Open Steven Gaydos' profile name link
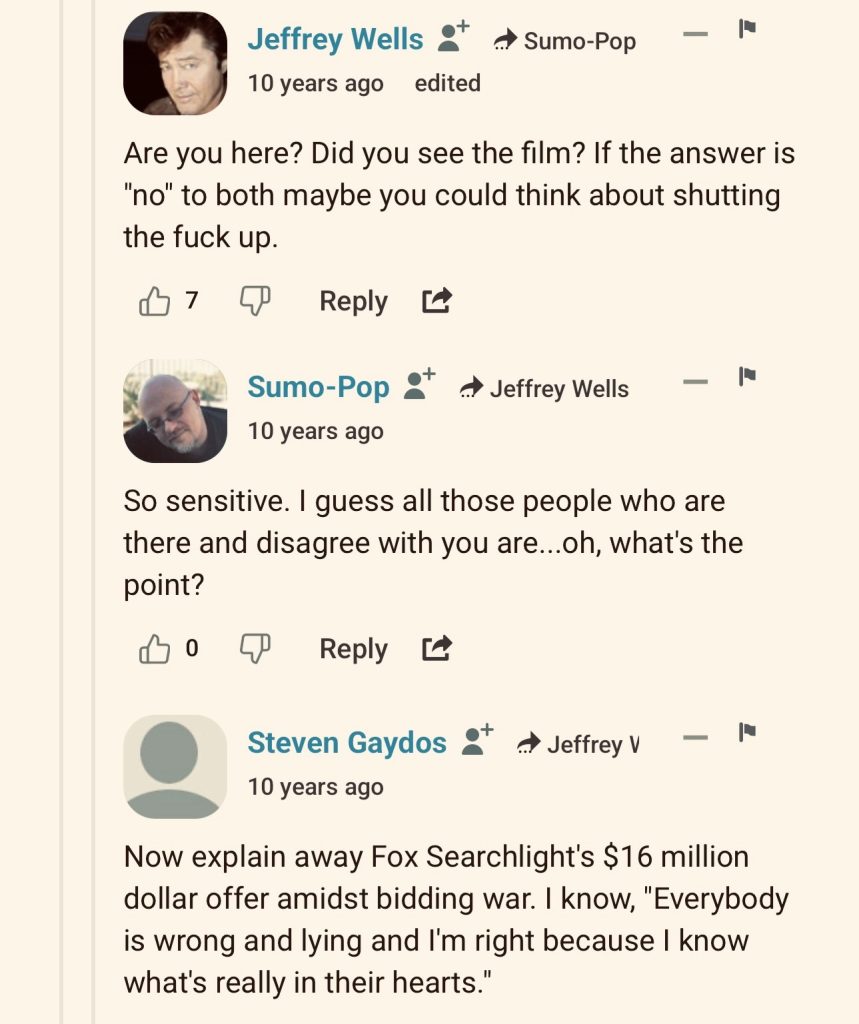859x1024 pixels. [347, 742]
